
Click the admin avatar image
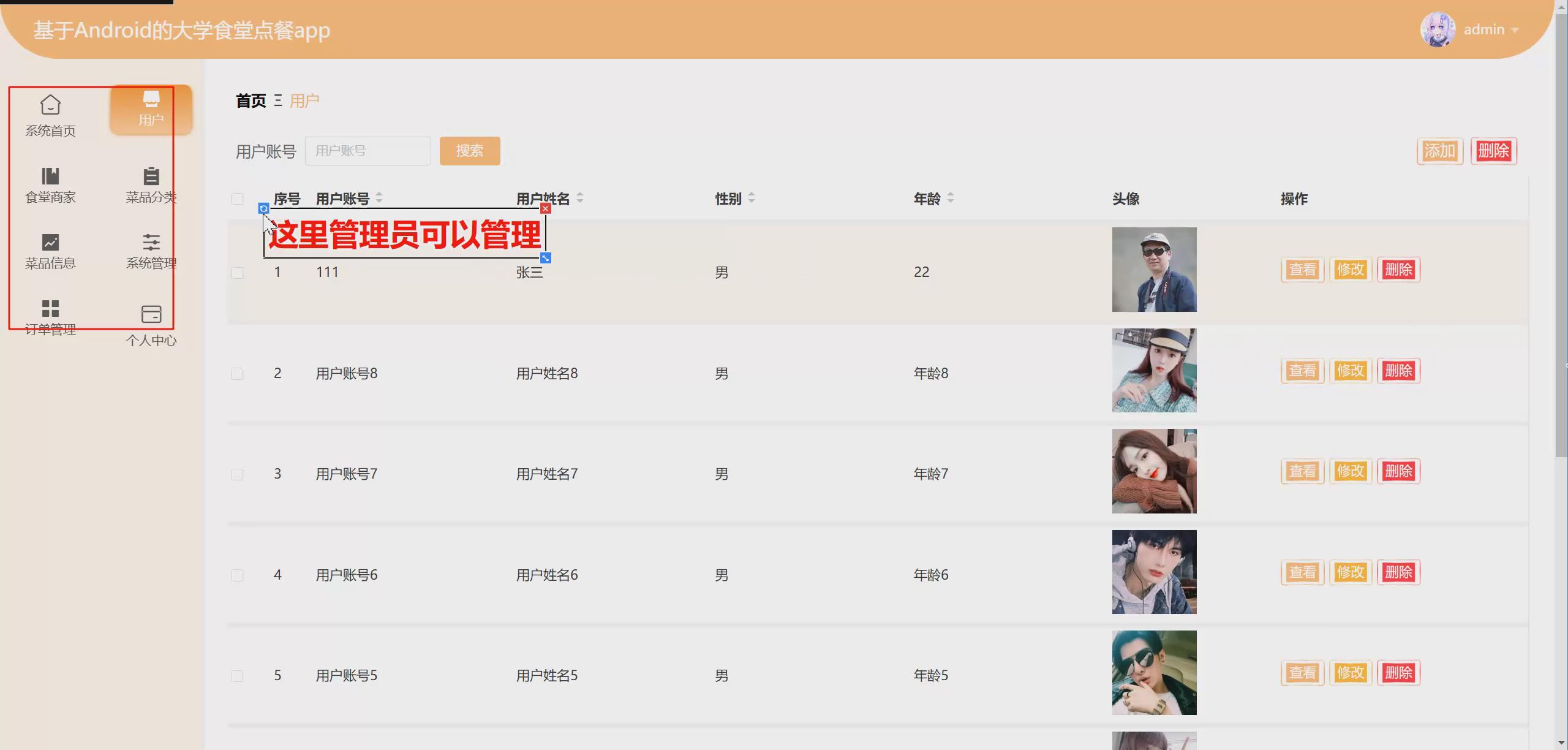(x=1438, y=29)
